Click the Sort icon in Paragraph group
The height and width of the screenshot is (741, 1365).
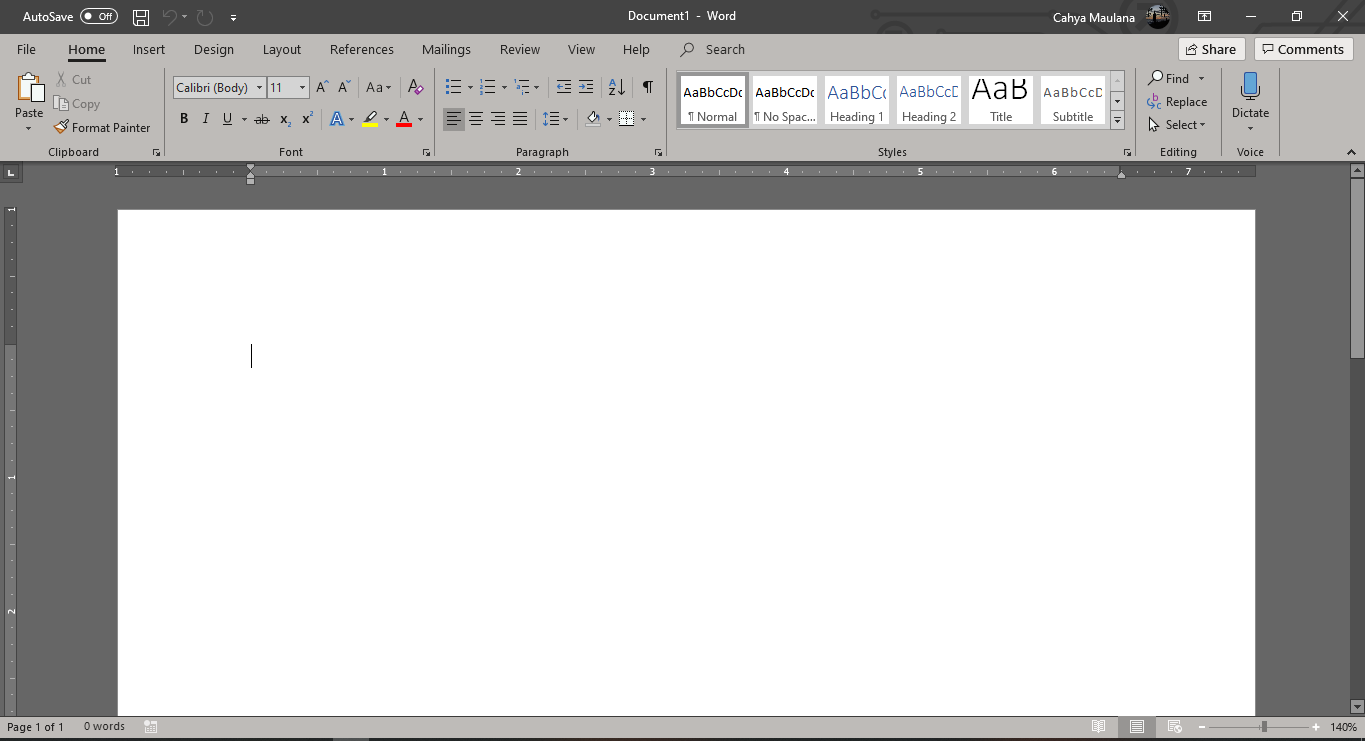click(616, 87)
